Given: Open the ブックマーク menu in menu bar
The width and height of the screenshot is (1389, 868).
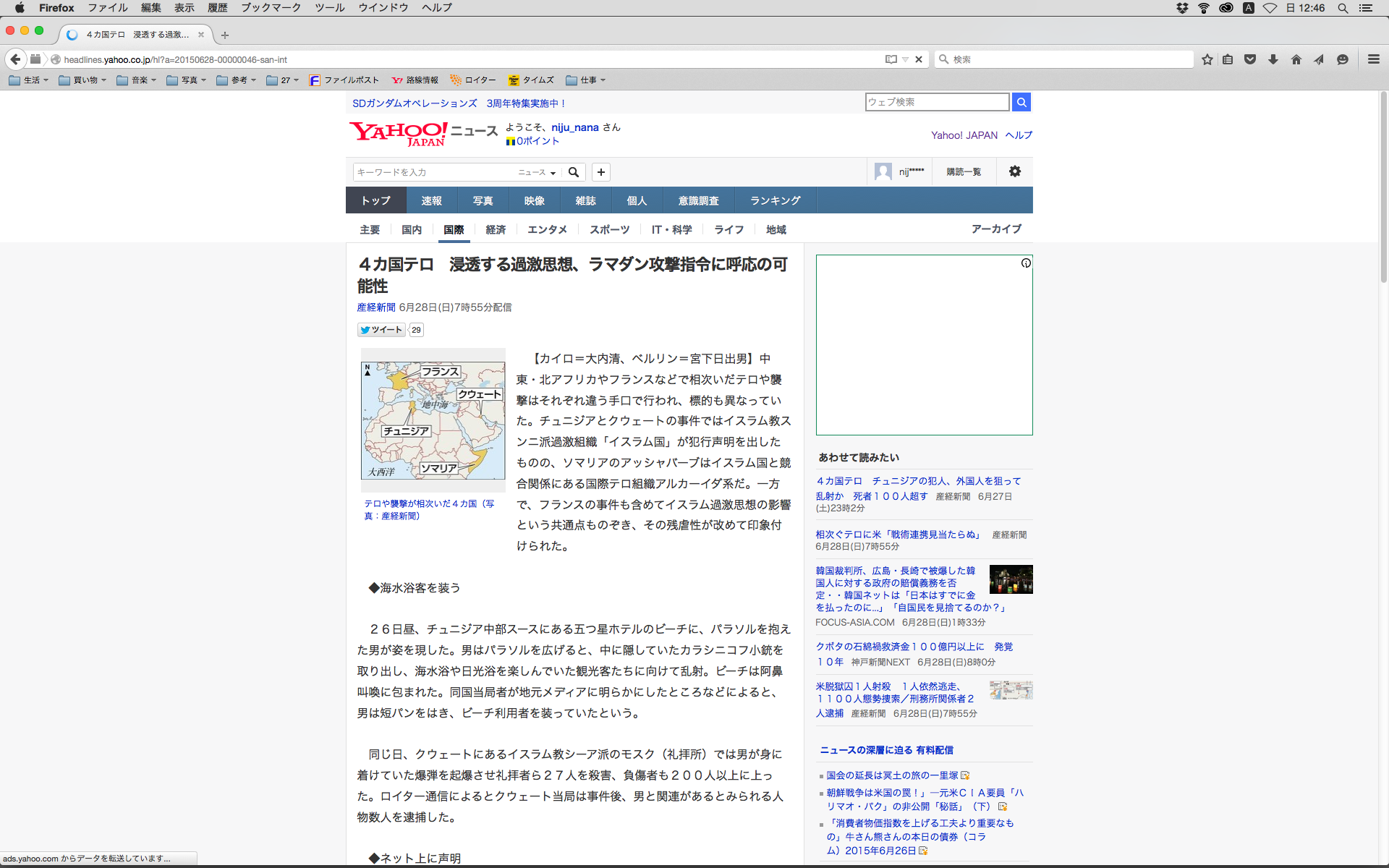Looking at the screenshot, I should point(271,8).
